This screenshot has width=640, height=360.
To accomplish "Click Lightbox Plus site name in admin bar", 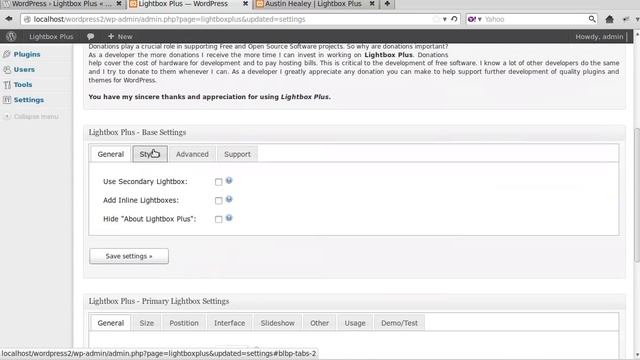I will [51, 36].
